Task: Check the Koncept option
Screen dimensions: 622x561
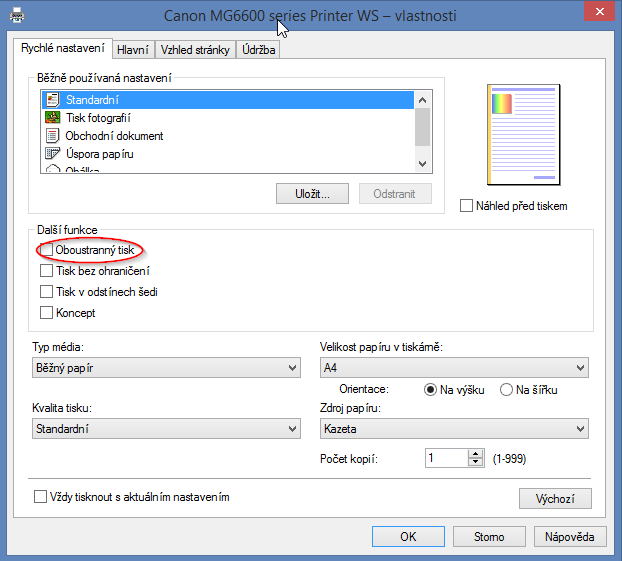Action: (x=46, y=313)
